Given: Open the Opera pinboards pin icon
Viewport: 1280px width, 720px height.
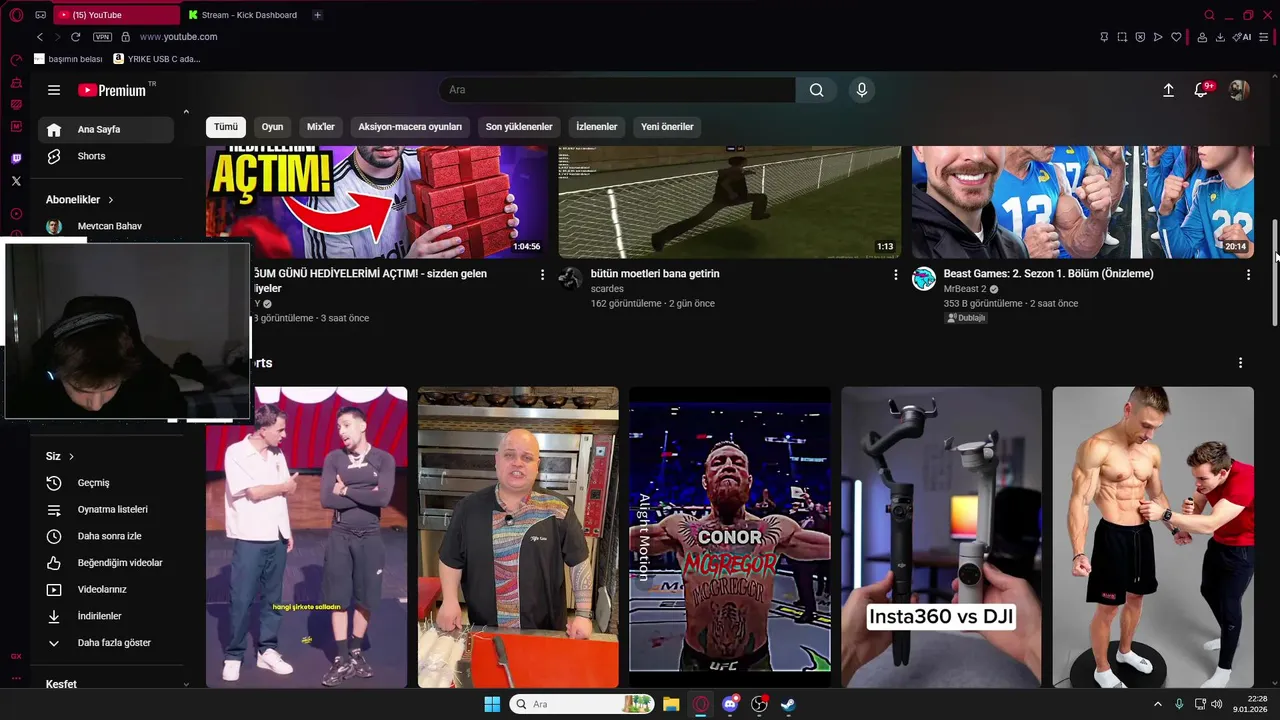Looking at the screenshot, I should tap(1104, 37).
